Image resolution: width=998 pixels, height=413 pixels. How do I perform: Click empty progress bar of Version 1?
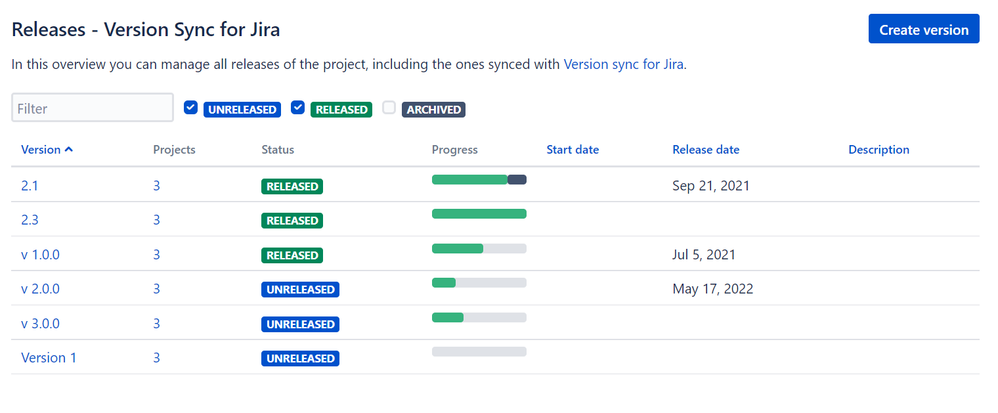(x=479, y=351)
